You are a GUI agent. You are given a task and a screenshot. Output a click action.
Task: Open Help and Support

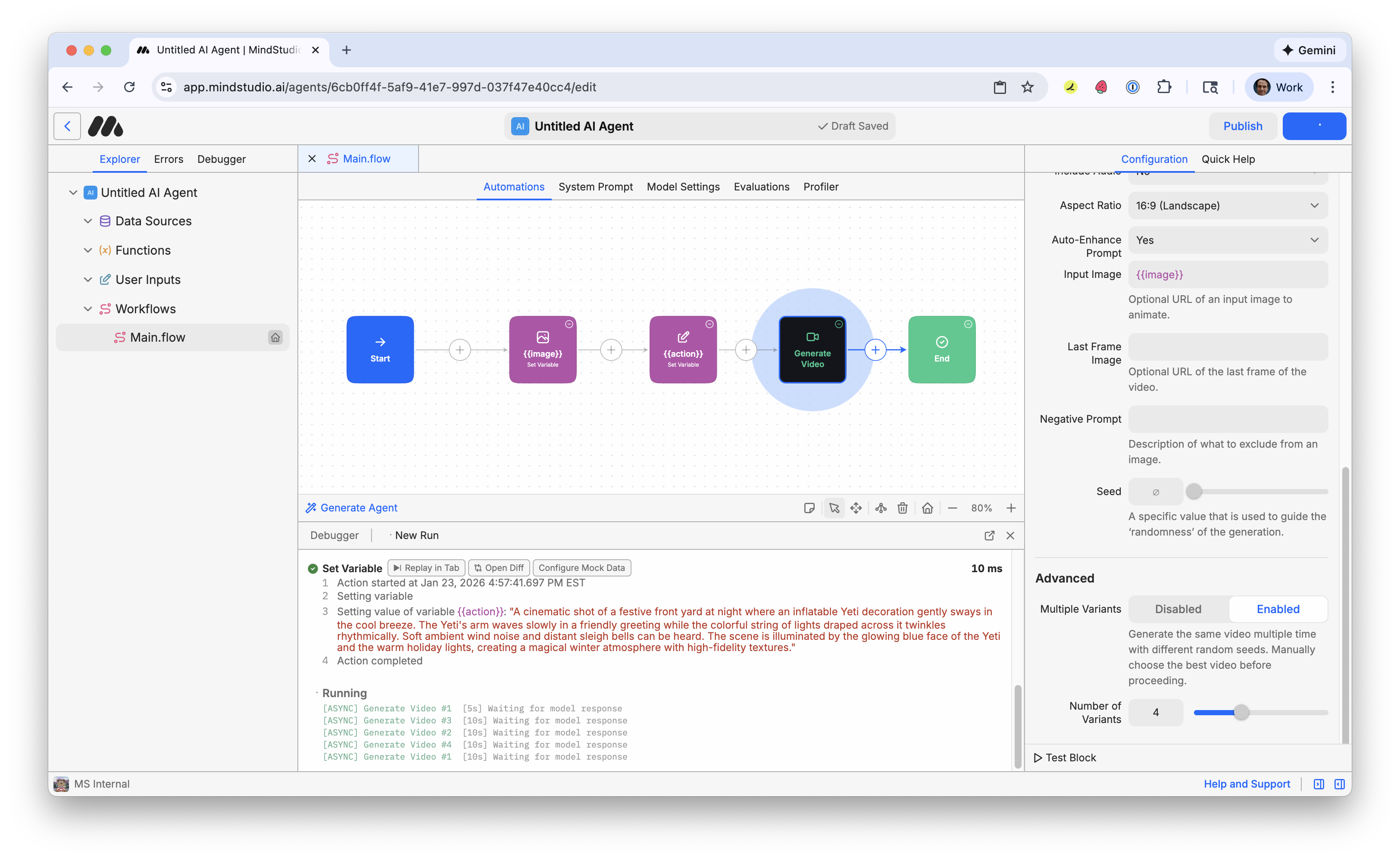pos(1247,784)
